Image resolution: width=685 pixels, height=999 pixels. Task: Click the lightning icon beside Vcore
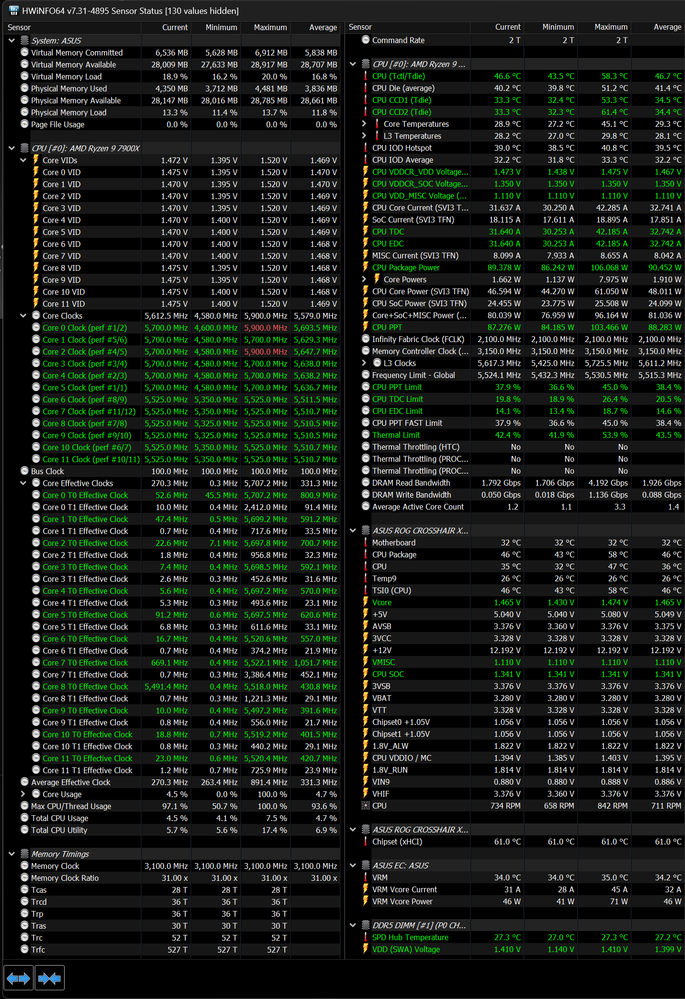(366, 602)
